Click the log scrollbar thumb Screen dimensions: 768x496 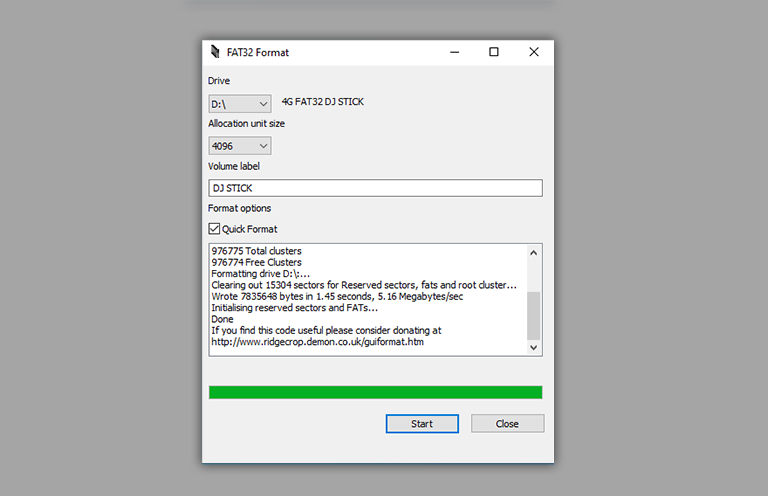[533, 315]
